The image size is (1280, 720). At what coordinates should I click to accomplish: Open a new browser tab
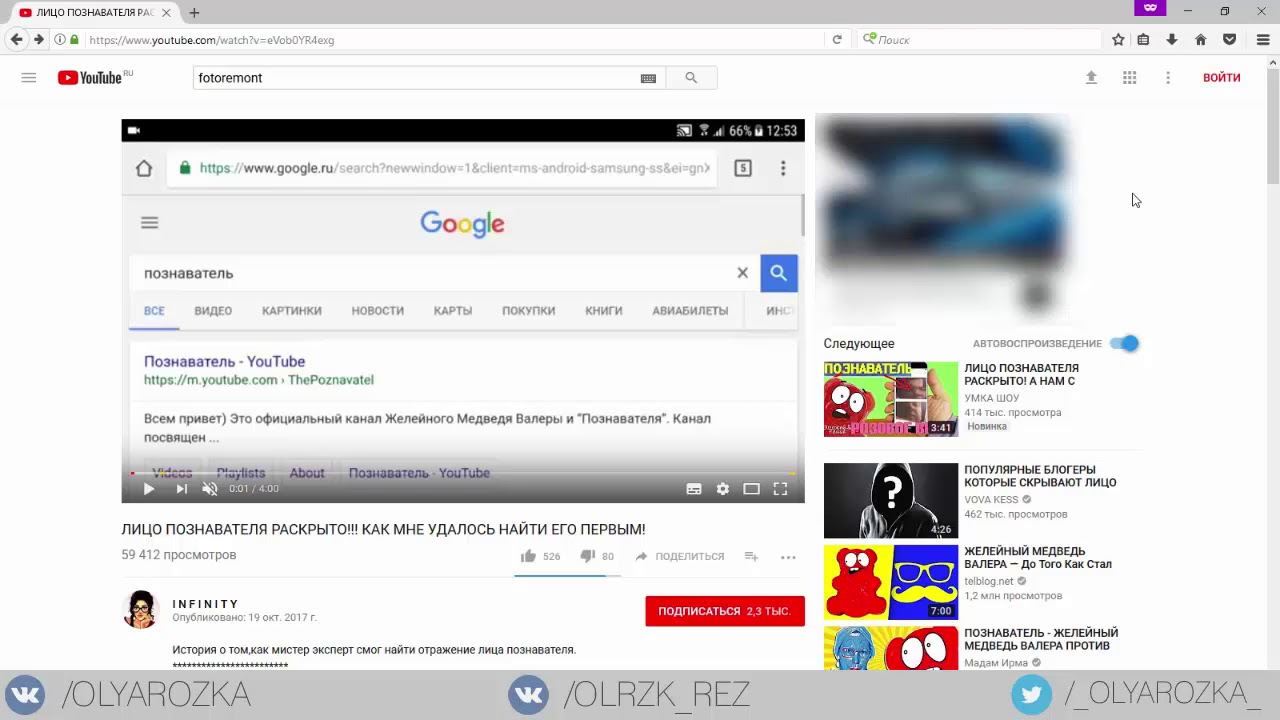194,13
